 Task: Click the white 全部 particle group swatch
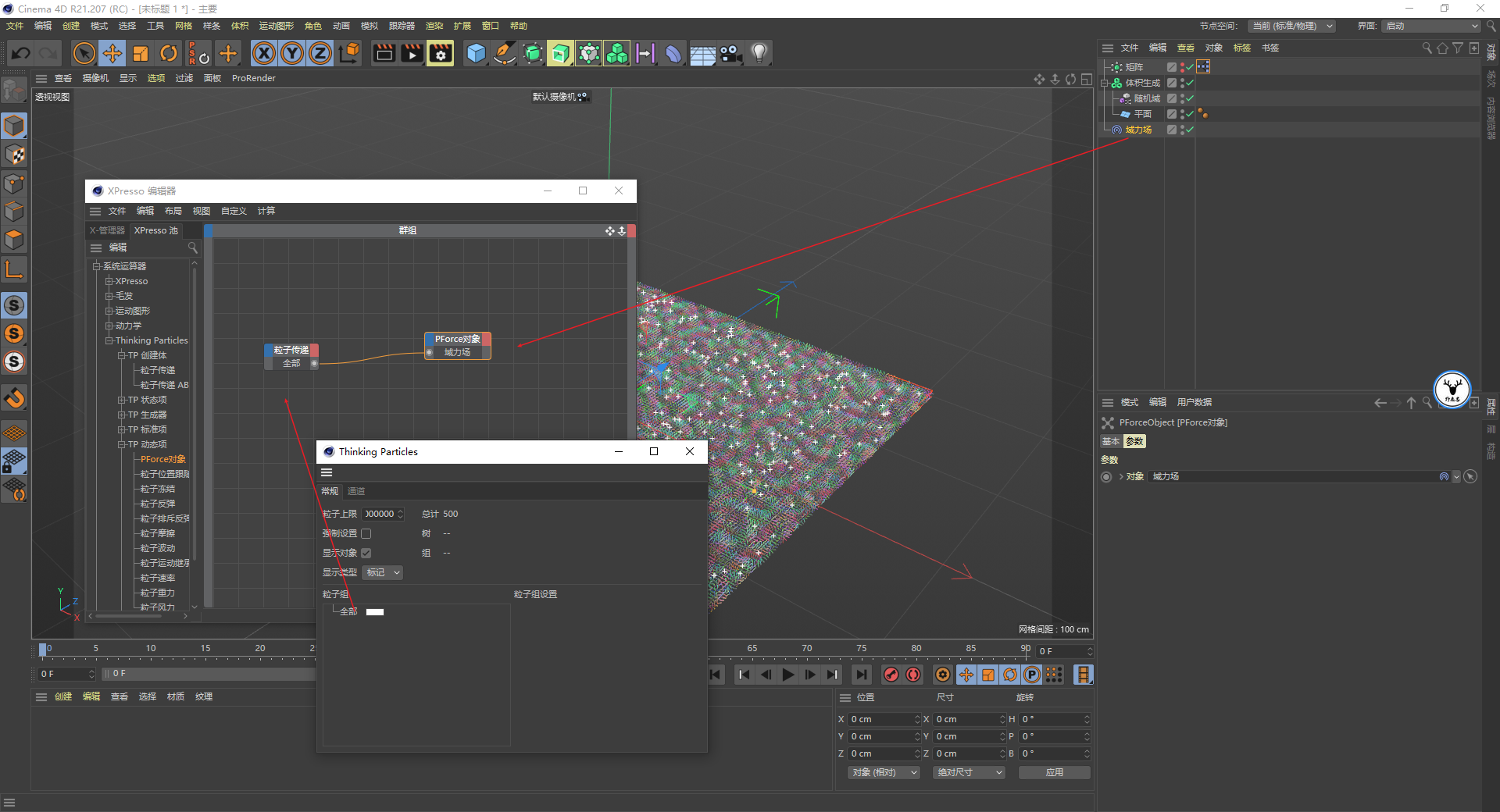[x=375, y=612]
